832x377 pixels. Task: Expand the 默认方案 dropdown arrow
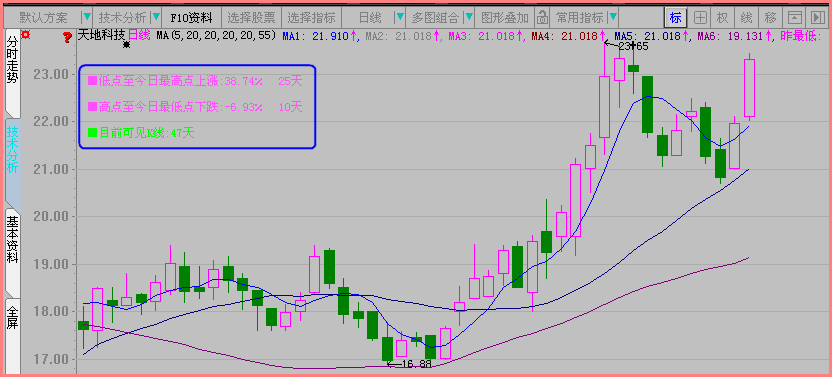[88, 18]
